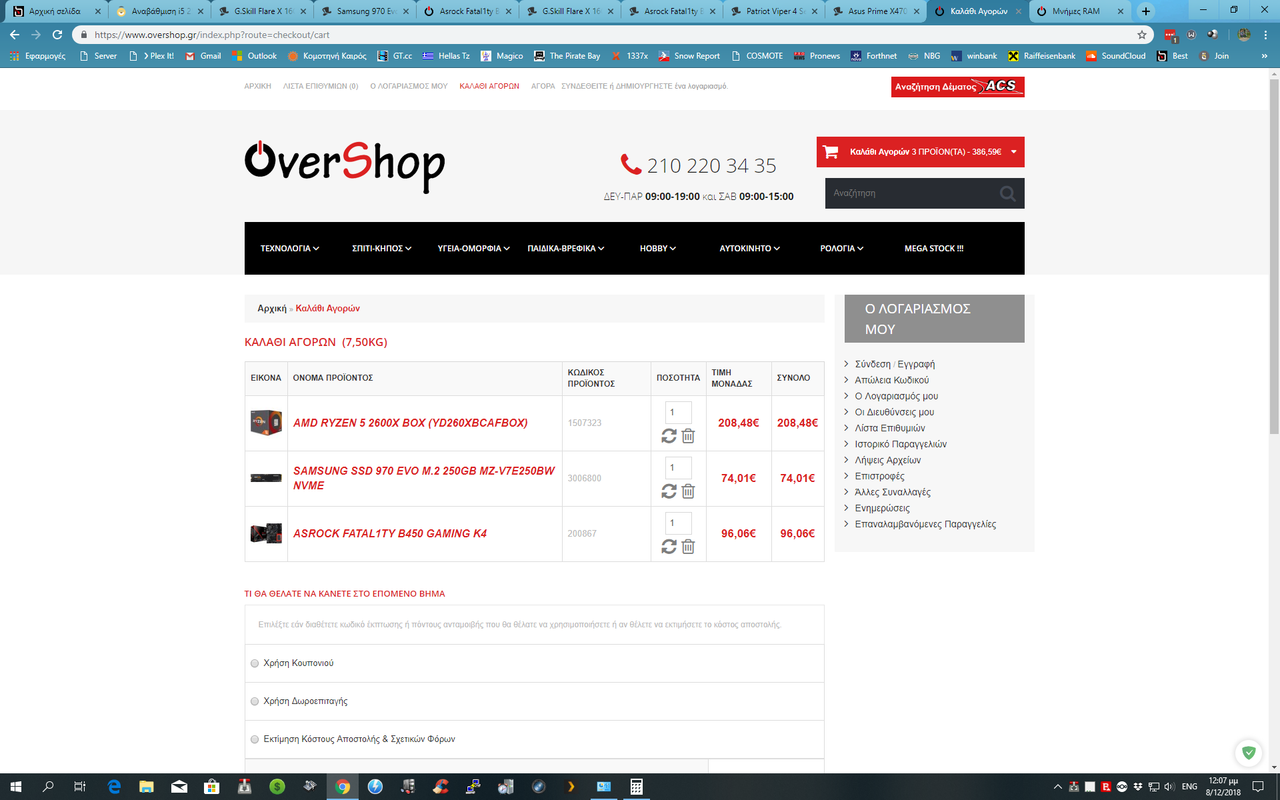
Task: Click the search magnifier icon in site search
Action: 1007,194
